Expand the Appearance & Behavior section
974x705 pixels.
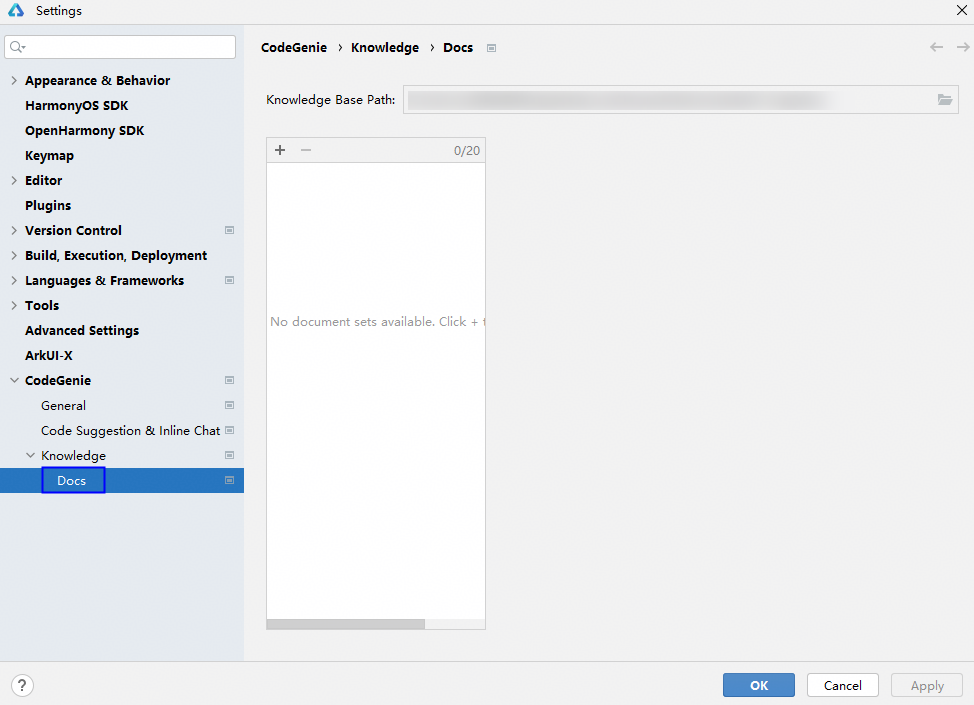tap(14, 81)
